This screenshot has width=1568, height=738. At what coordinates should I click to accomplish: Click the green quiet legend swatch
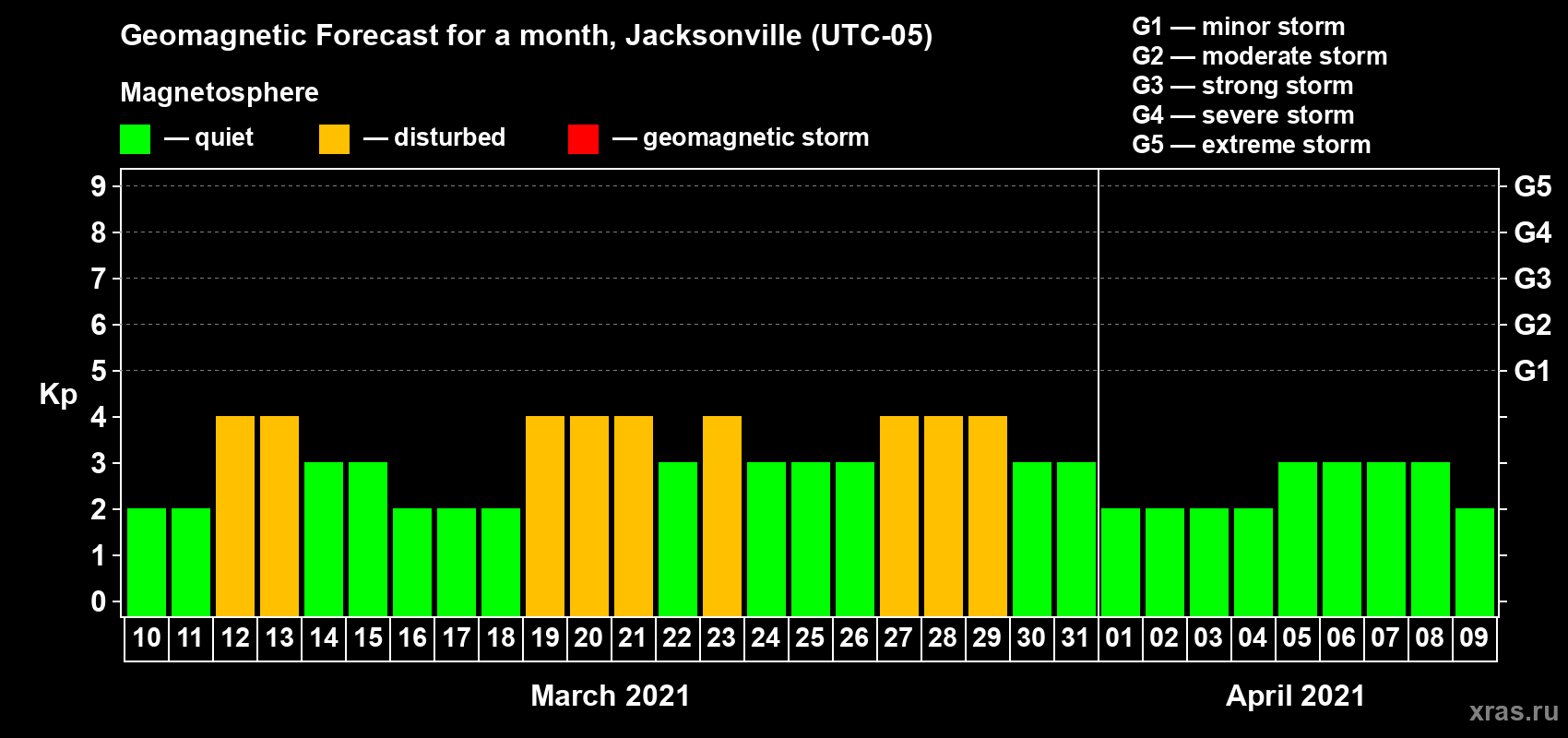[x=136, y=139]
